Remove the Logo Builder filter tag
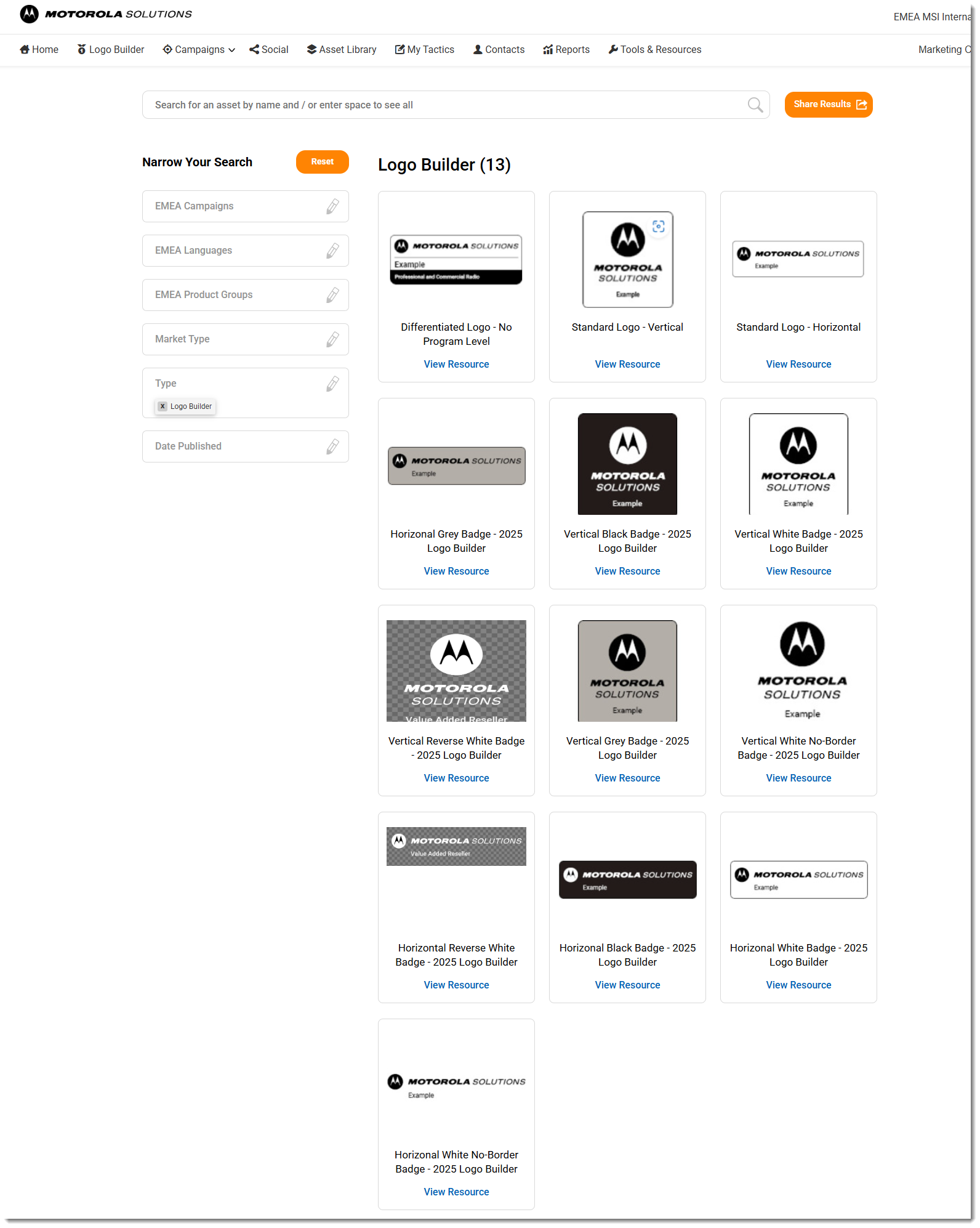980x1228 pixels. (163, 406)
